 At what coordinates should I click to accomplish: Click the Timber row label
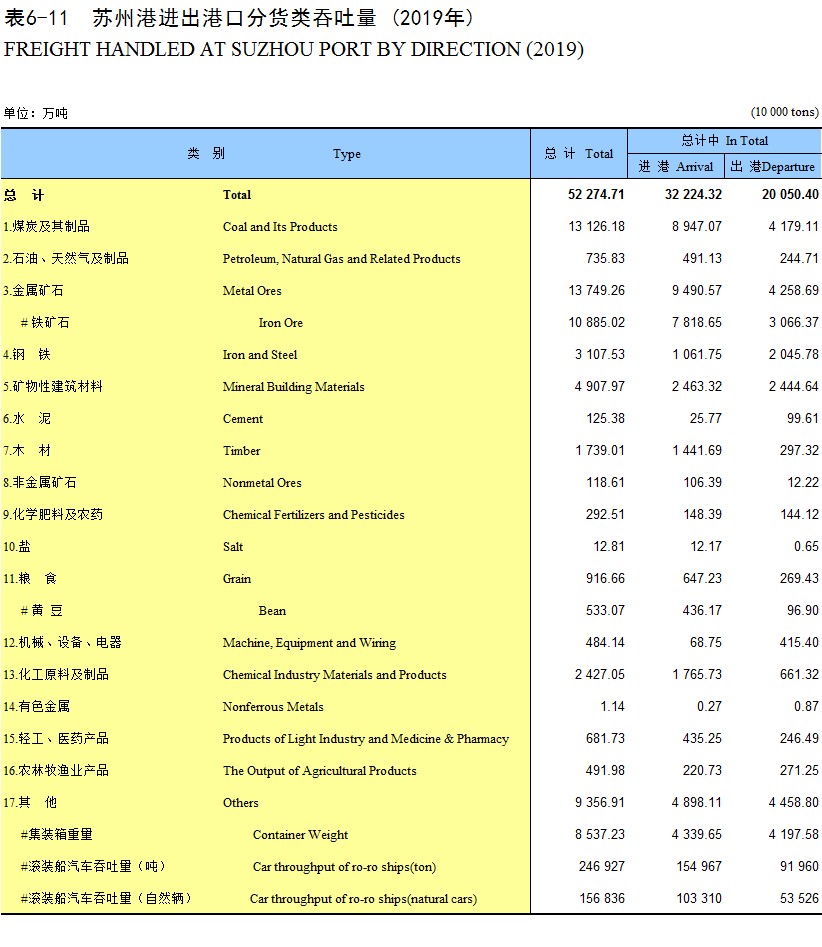pyautogui.click(x=241, y=451)
